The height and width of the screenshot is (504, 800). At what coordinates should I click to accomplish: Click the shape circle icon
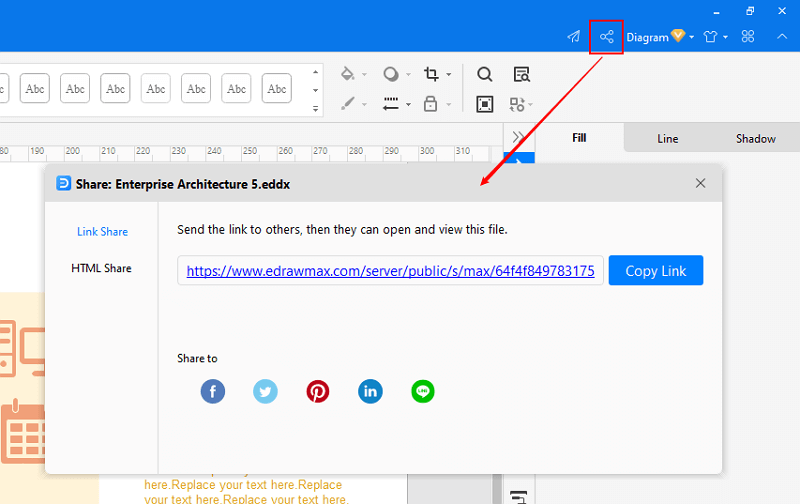click(x=391, y=74)
